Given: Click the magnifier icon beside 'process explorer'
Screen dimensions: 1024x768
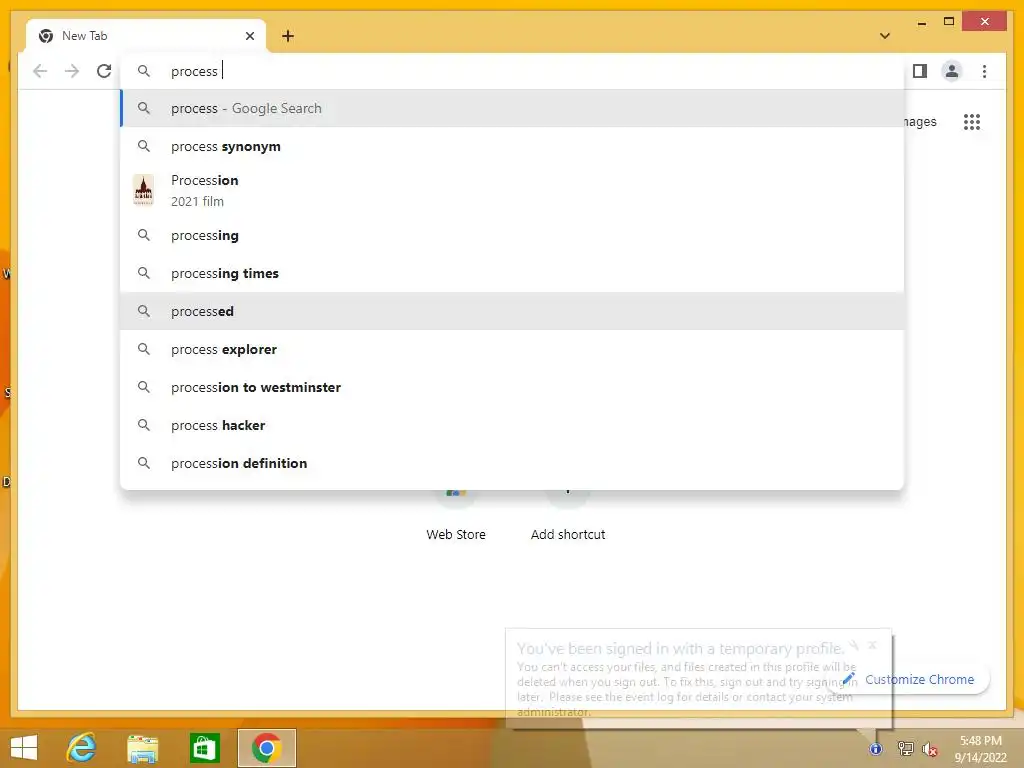Looking at the screenshot, I should point(144,349).
